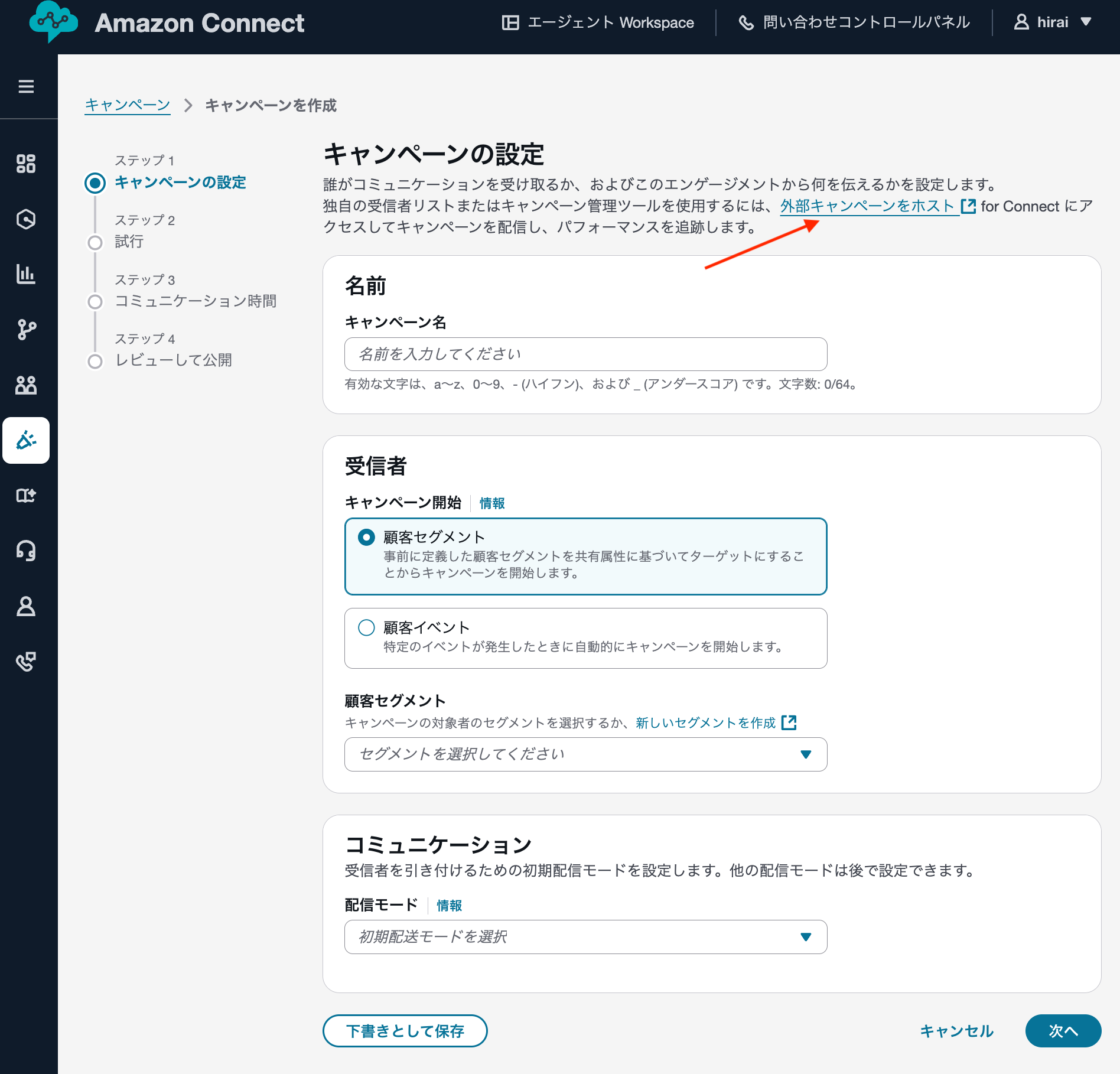Screen dimensions: 1120x1074
Task: Open the 新しいセグメントを作成 link
Action: pos(705,722)
